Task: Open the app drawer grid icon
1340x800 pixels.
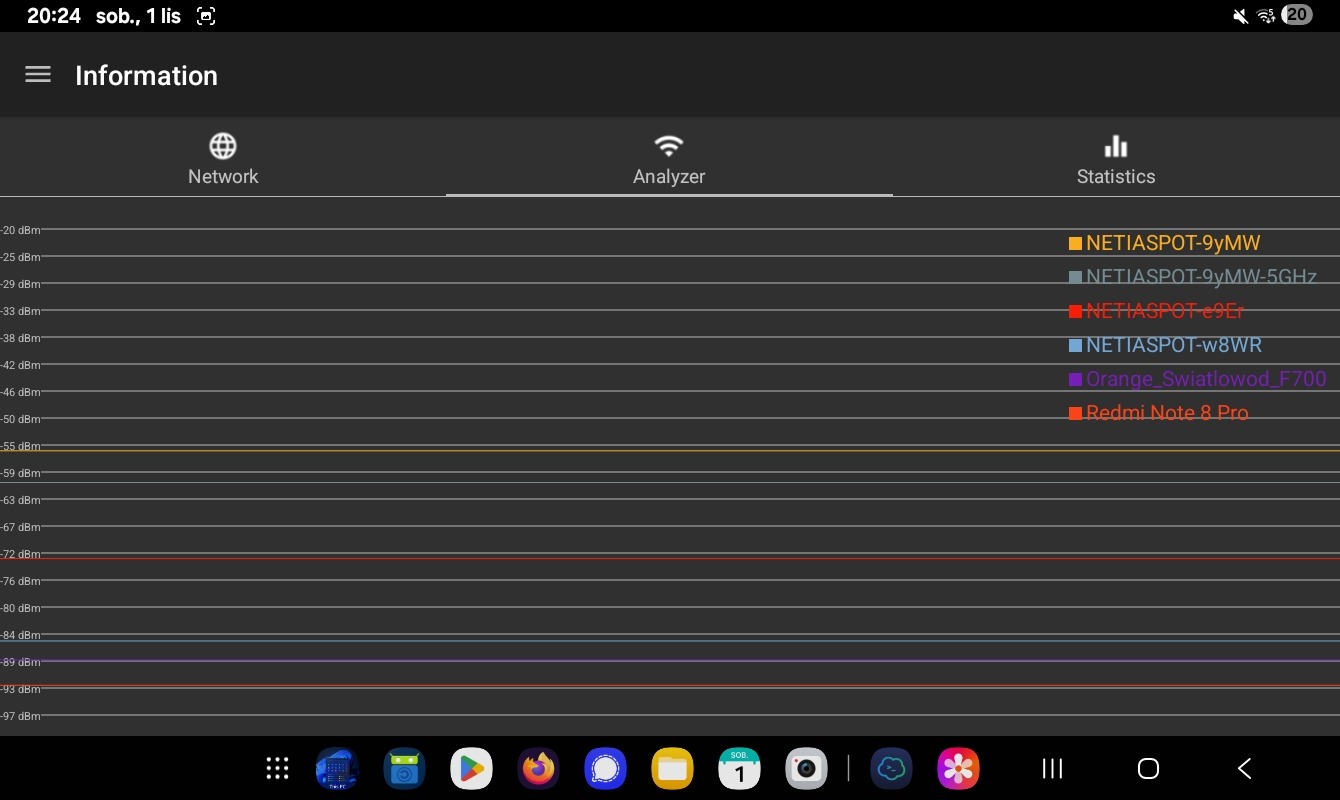Action: 277,768
